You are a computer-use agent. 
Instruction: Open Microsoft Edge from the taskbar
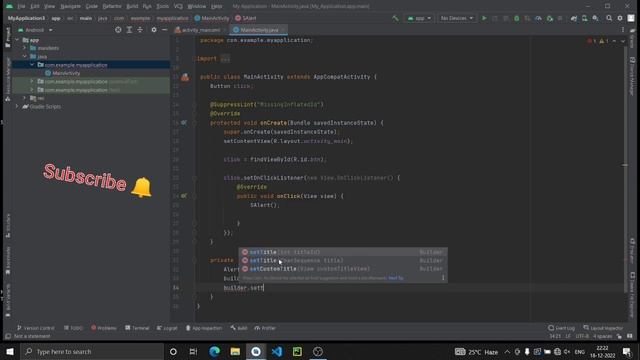(x=214, y=351)
